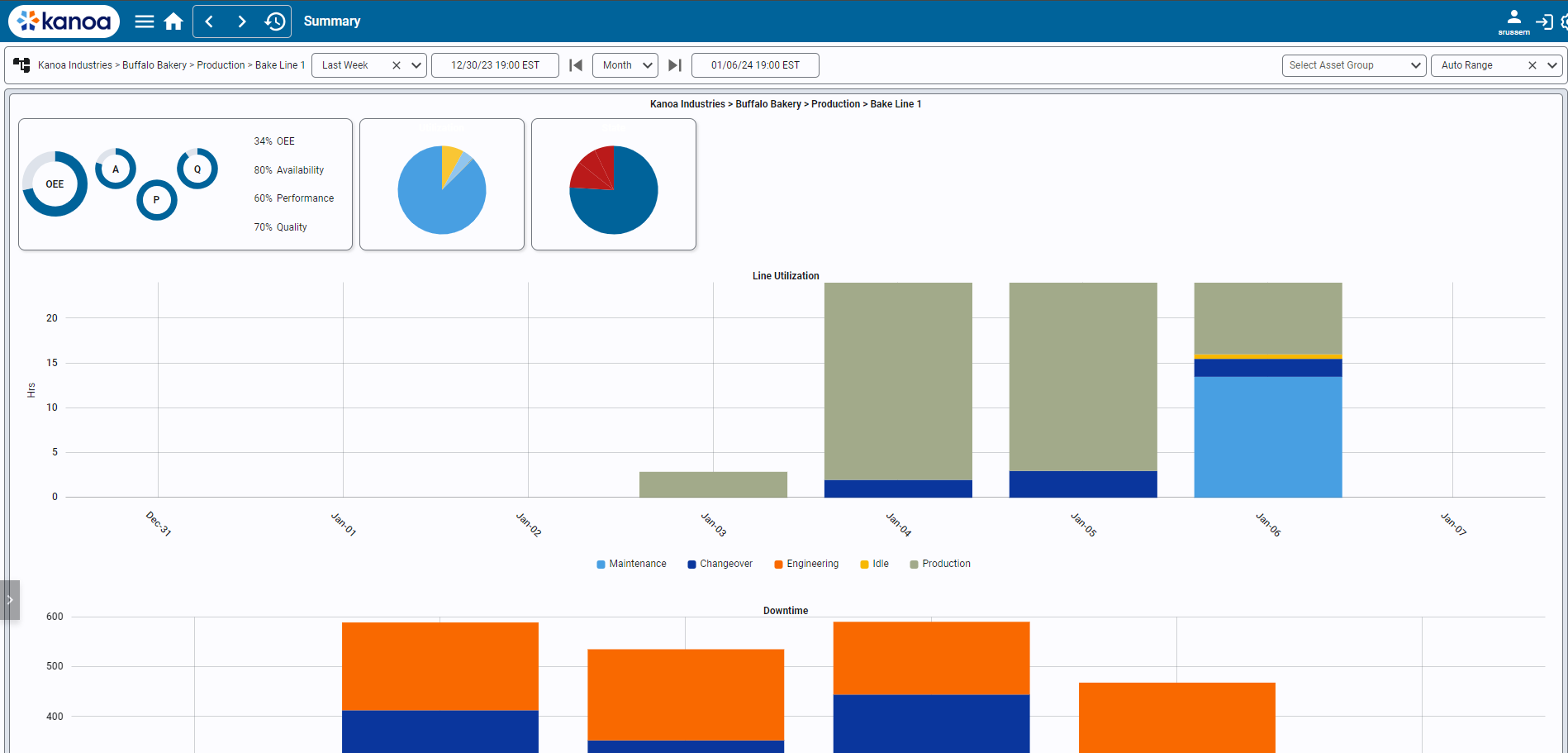Viewport: 1568px width, 753px height.
Task: Click the light blue utilization pie chart
Action: pyautogui.click(x=442, y=190)
